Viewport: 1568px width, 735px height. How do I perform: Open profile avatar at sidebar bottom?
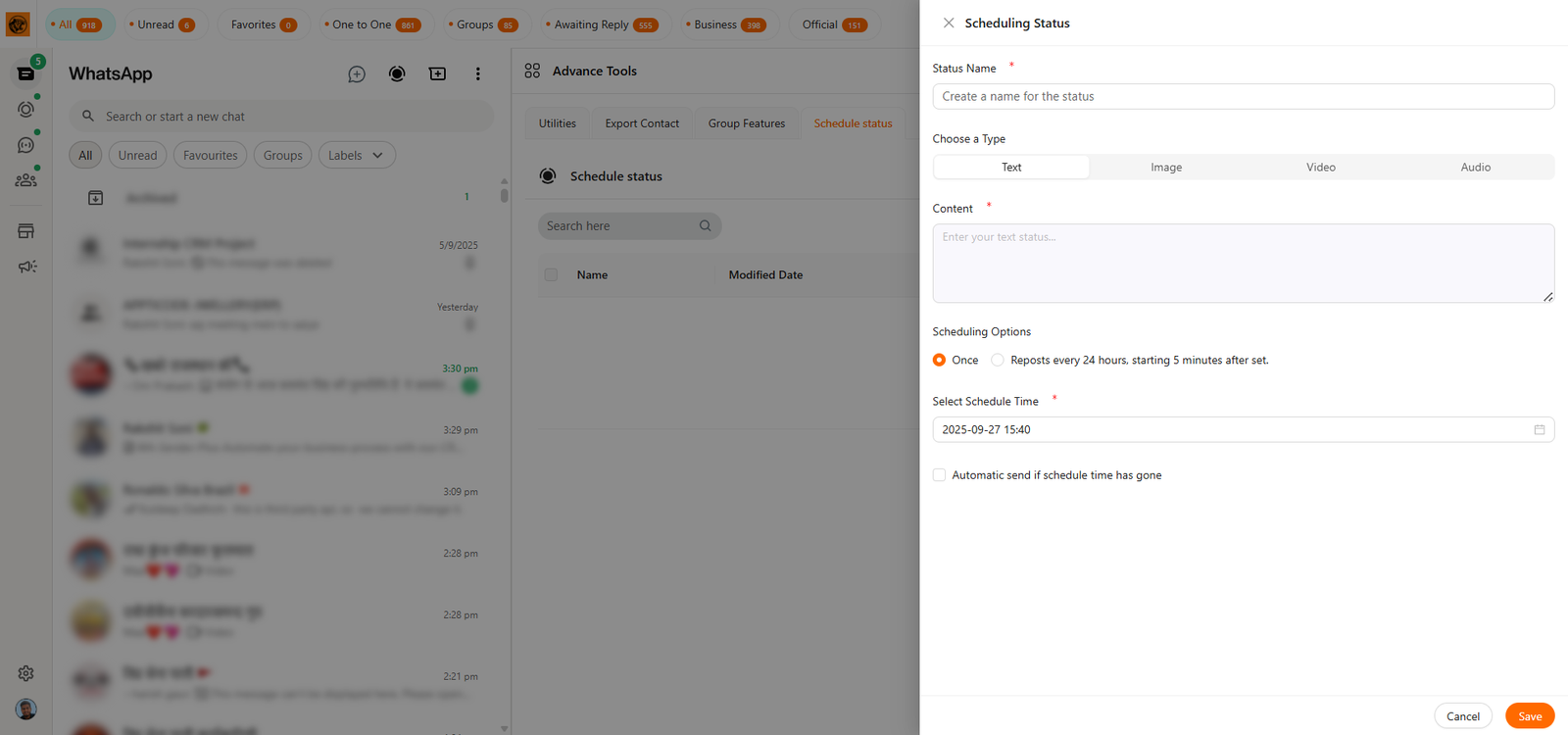(26, 709)
